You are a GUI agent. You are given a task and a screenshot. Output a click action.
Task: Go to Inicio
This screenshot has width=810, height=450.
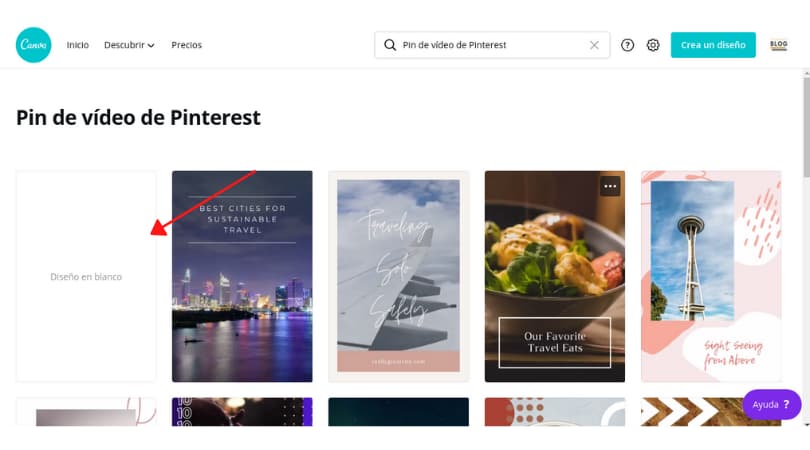(x=77, y=45)
